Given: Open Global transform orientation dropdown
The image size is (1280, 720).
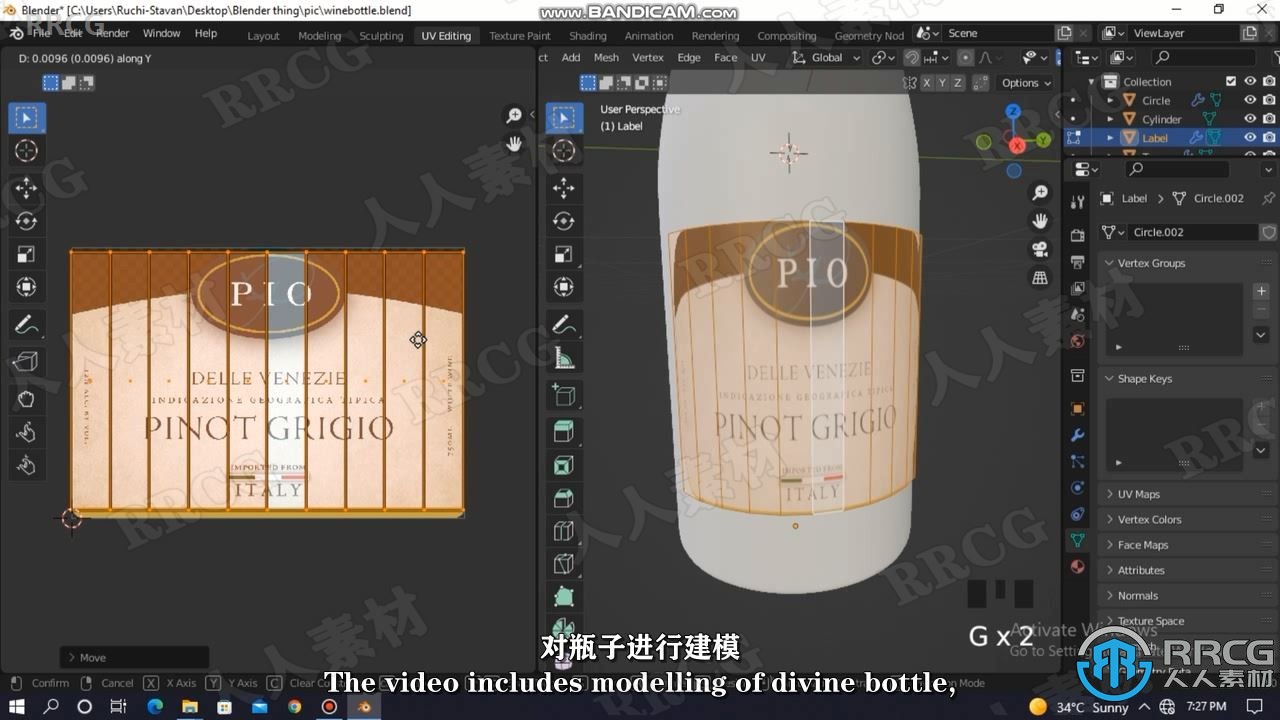Looking at the screenshot, I should point(827,58).
